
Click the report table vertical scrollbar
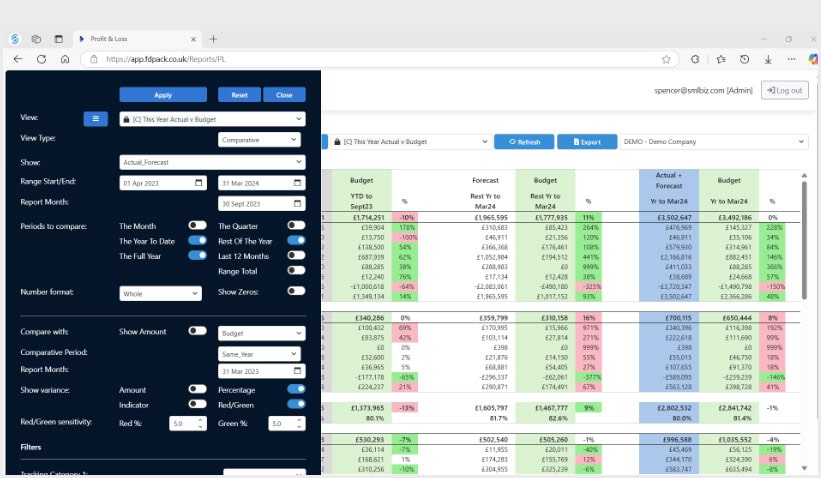804,240
